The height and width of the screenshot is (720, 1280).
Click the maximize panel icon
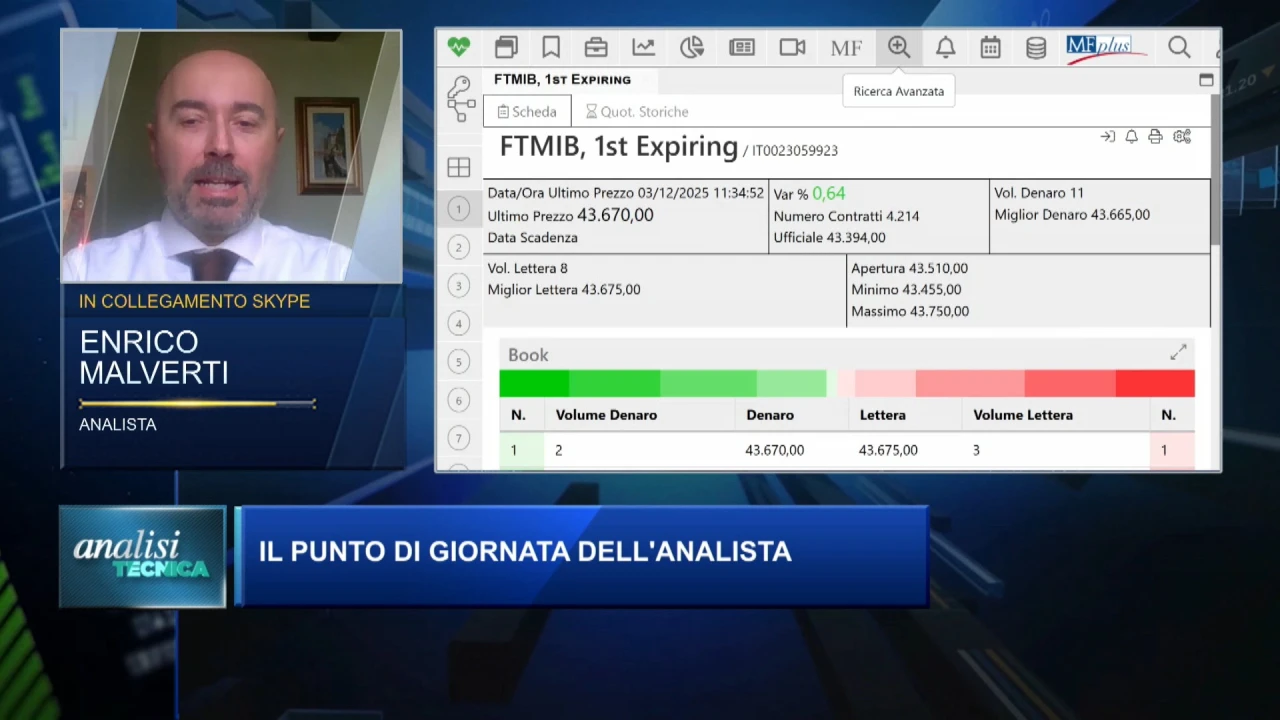1206,80
